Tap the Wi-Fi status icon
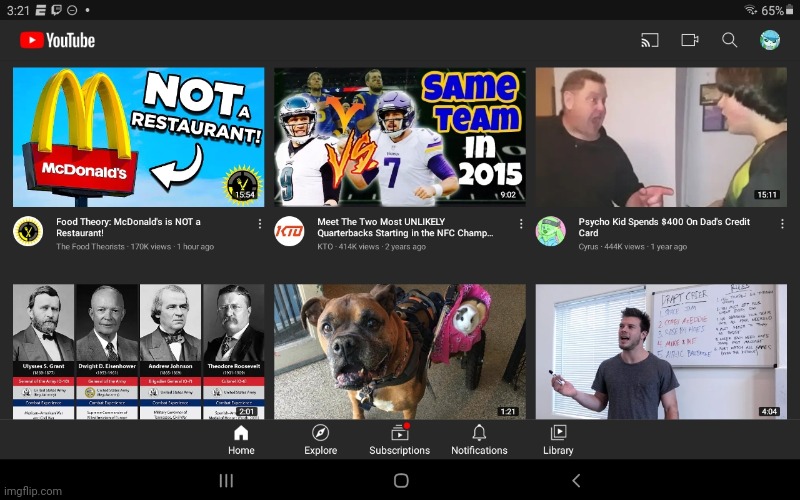The image size is (800, 500). point(751,10)
